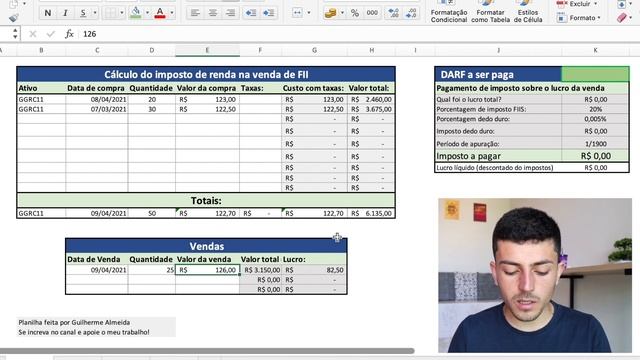Decrease indent icon
This screenshot has width=640, height=360.
(x=250, y=13)
